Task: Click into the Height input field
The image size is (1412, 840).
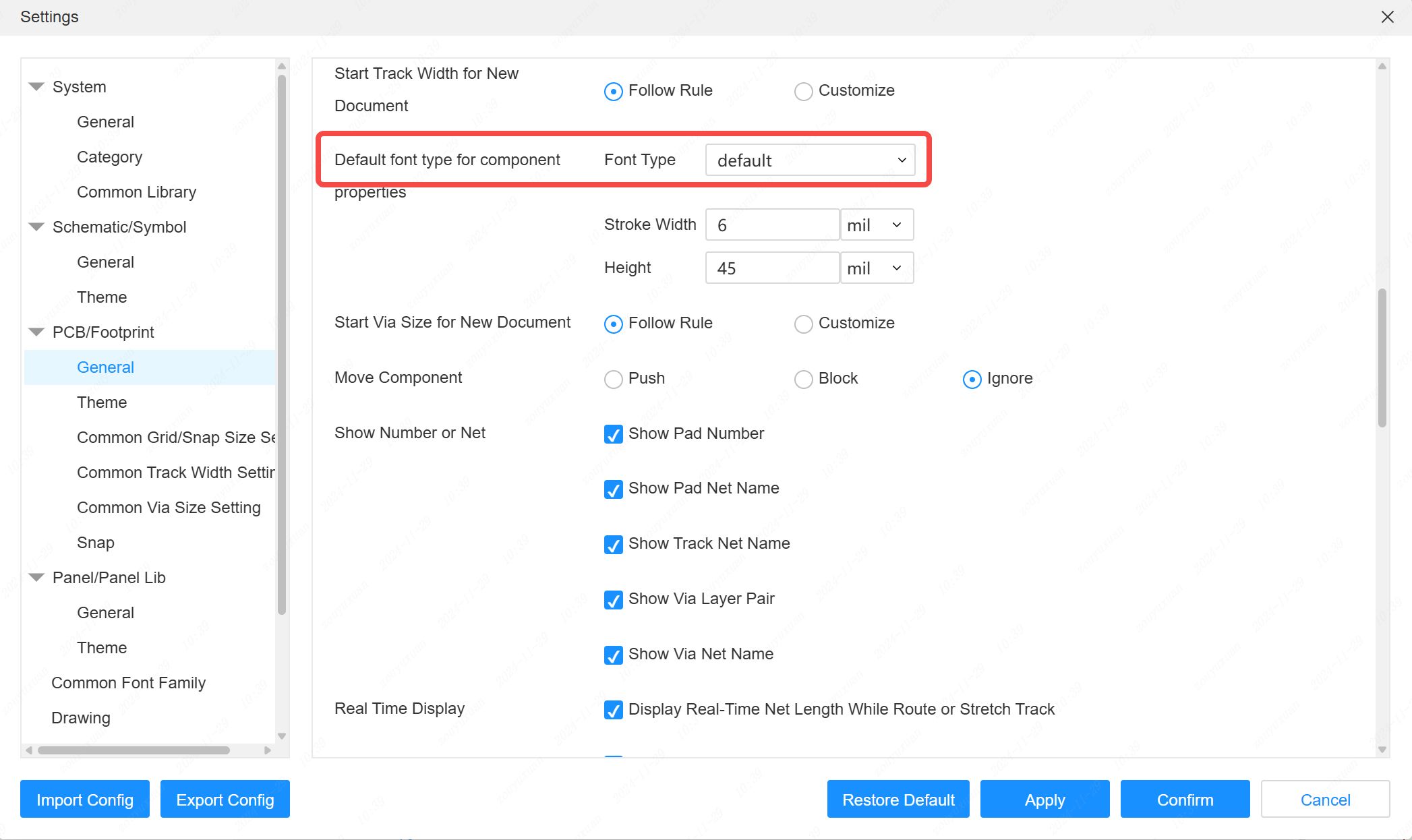Action: click(x=771, y=268)
